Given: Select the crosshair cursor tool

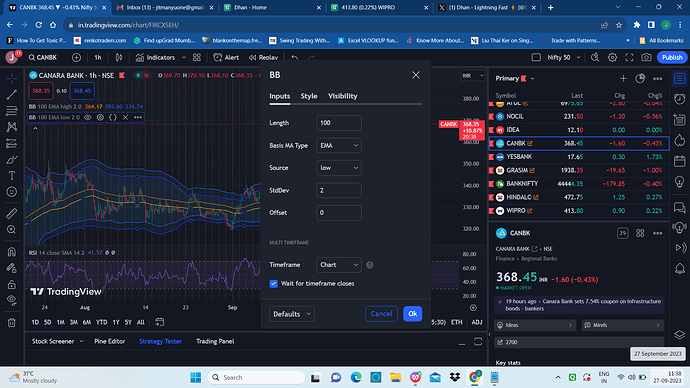Looking at the screenshot, I should coord(12,79).
